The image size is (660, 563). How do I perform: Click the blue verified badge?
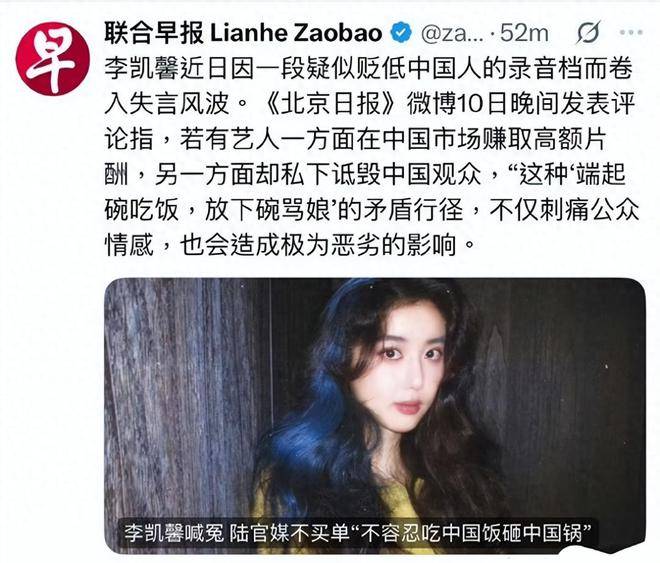(402, 33)
